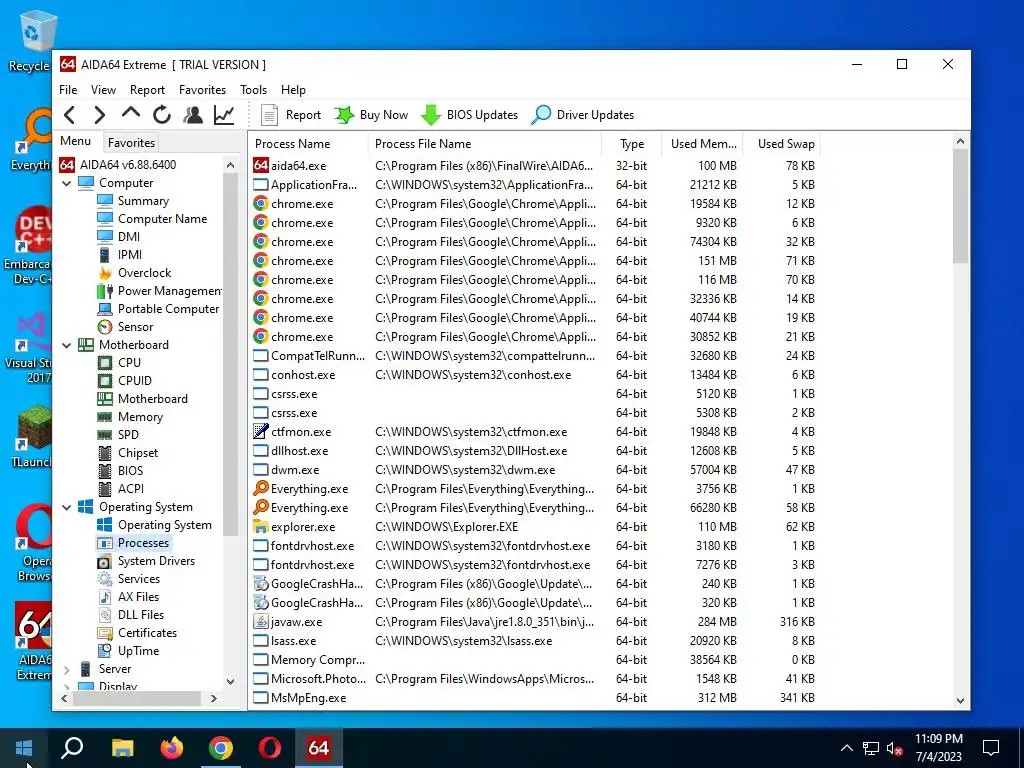
Task: Select the Processes tree item
Action: (x=133, y=543)
